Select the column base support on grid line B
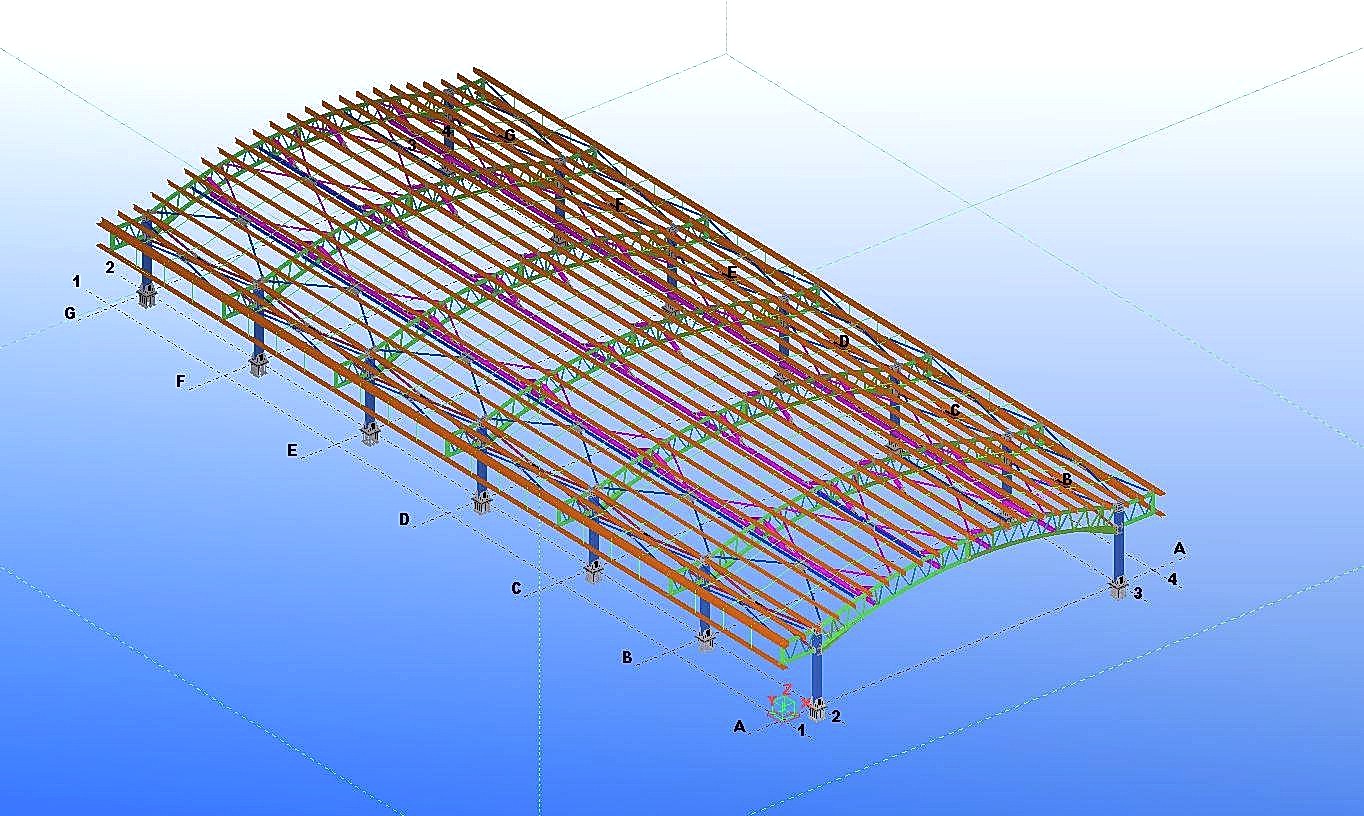The image size is (1364, 816). pos(706,641)
